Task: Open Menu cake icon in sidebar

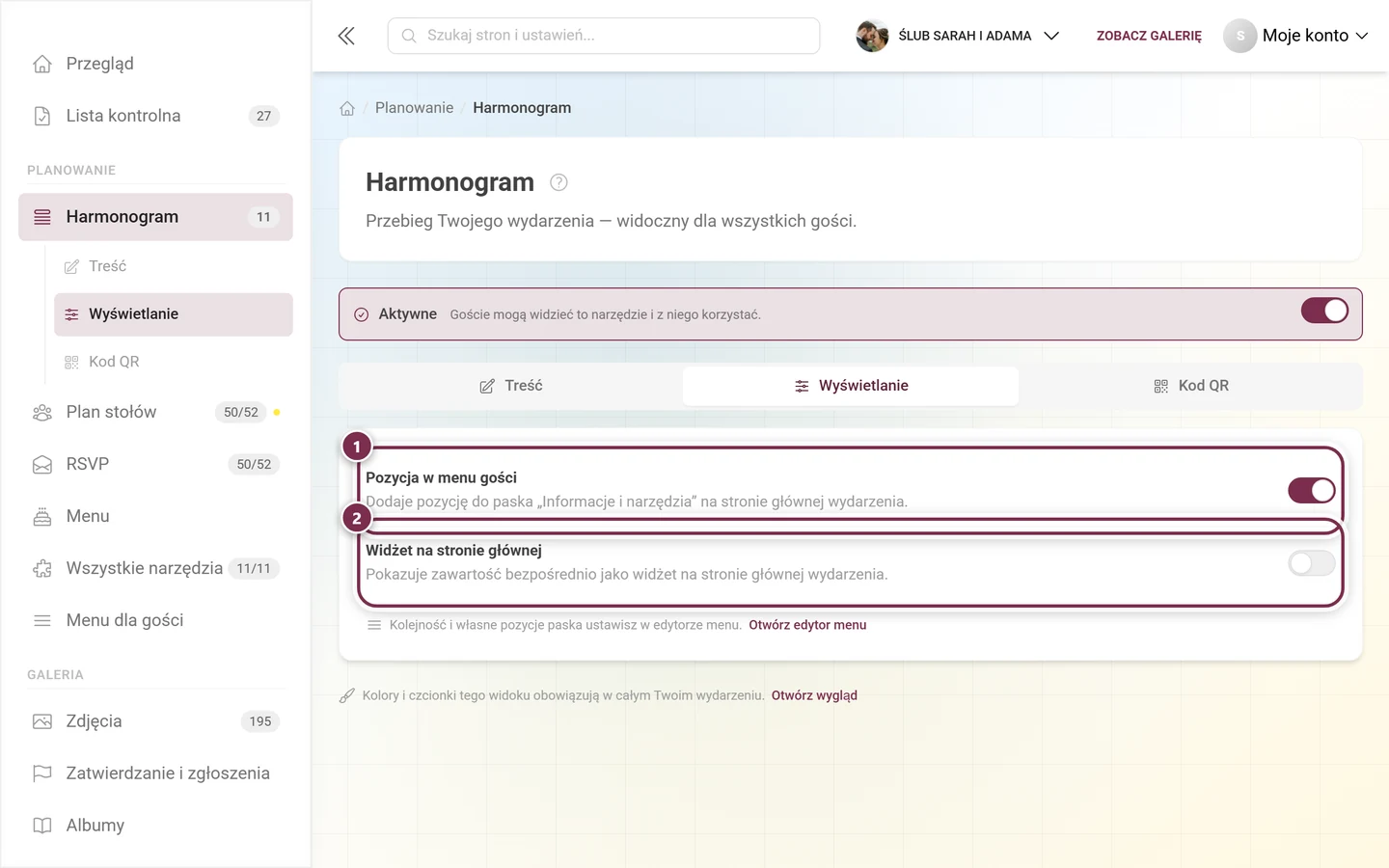Action: click(x=155, y=516)
